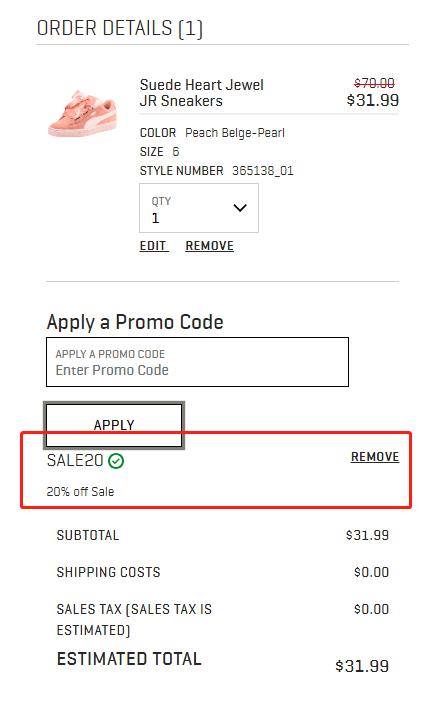Click the Suede Heart Jewel JR Sneakers title
The width and height of the screenshot is (421, 702).
(x=202, y=93)
